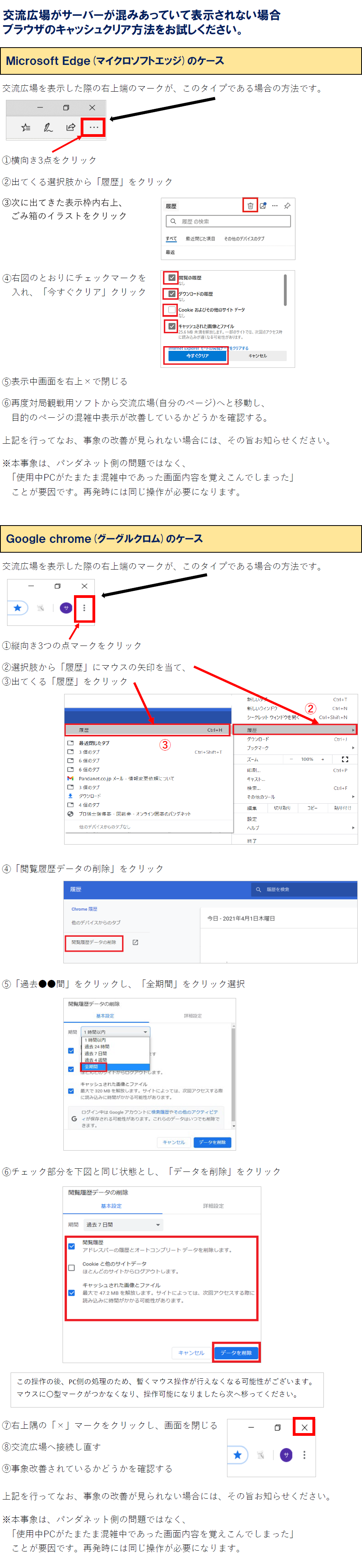The height and width of the screenshot is (1568, 362).
Task: Click the Google G icon in the clear-data dialog
Action: click(x=74, y=1118)
